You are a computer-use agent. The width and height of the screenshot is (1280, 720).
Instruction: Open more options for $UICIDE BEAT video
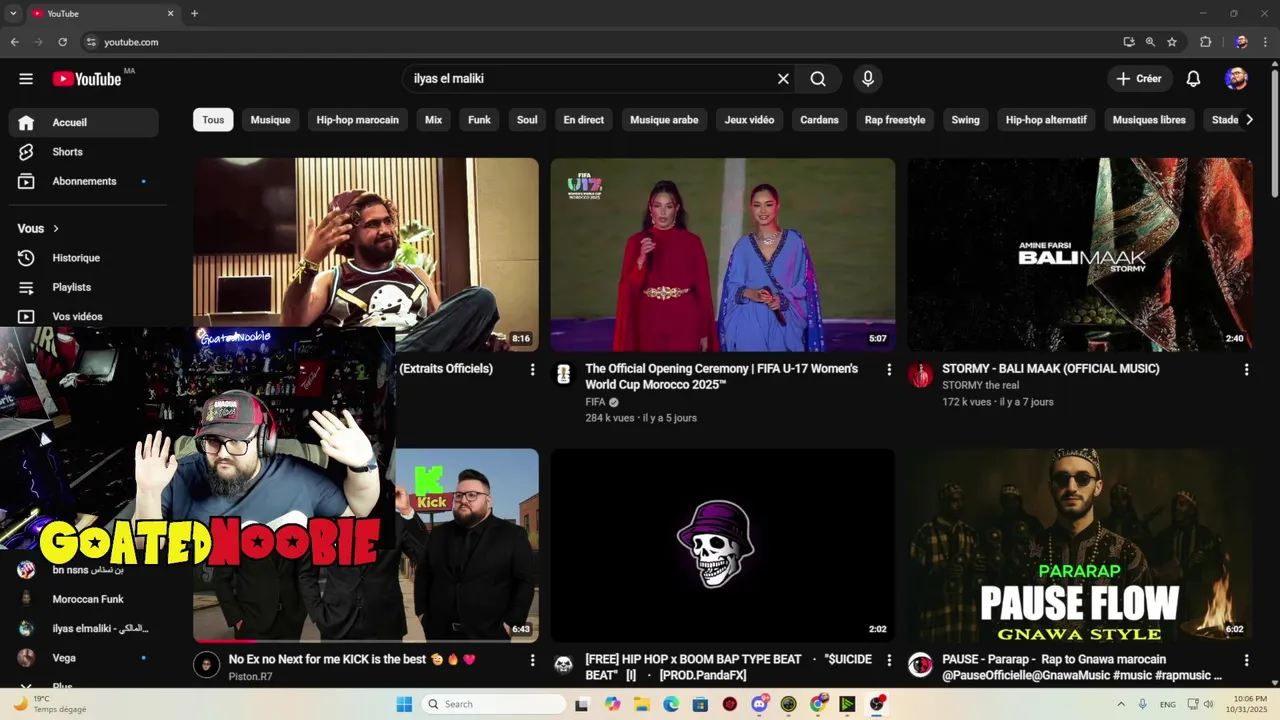(889, 661)
